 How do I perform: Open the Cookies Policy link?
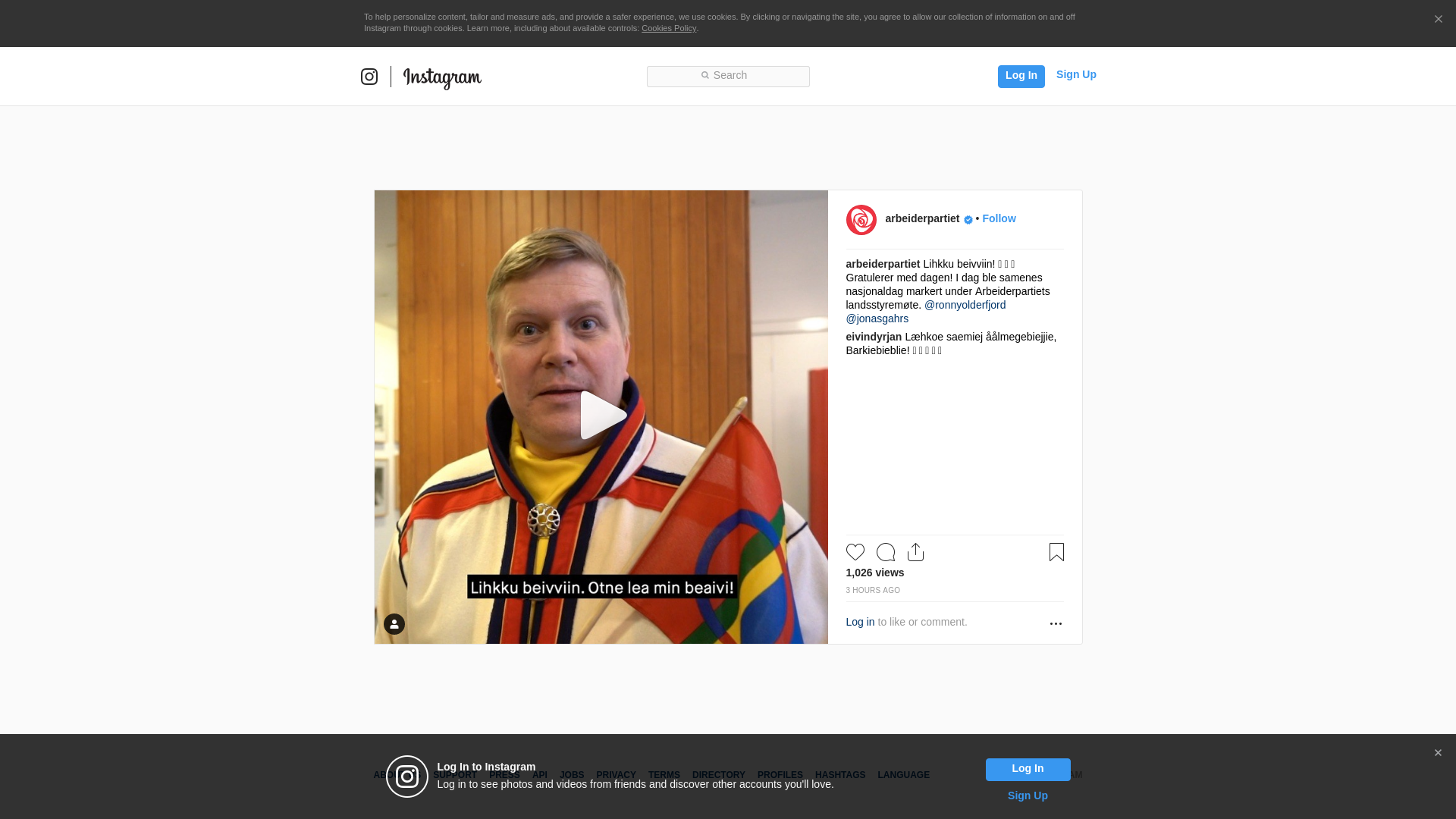coord(669,28)
